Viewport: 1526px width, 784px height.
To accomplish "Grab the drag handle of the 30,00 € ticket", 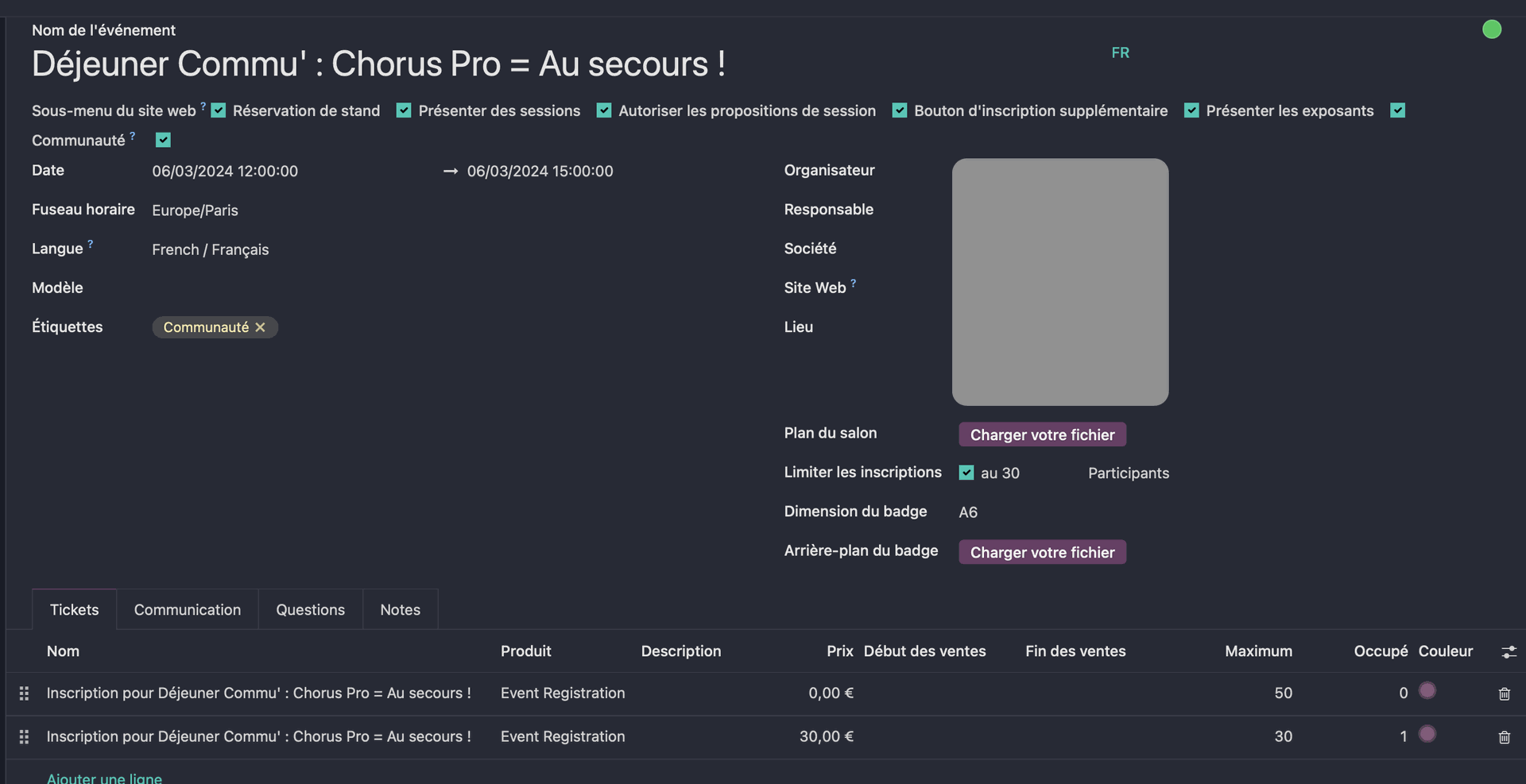I will [24, 737].
